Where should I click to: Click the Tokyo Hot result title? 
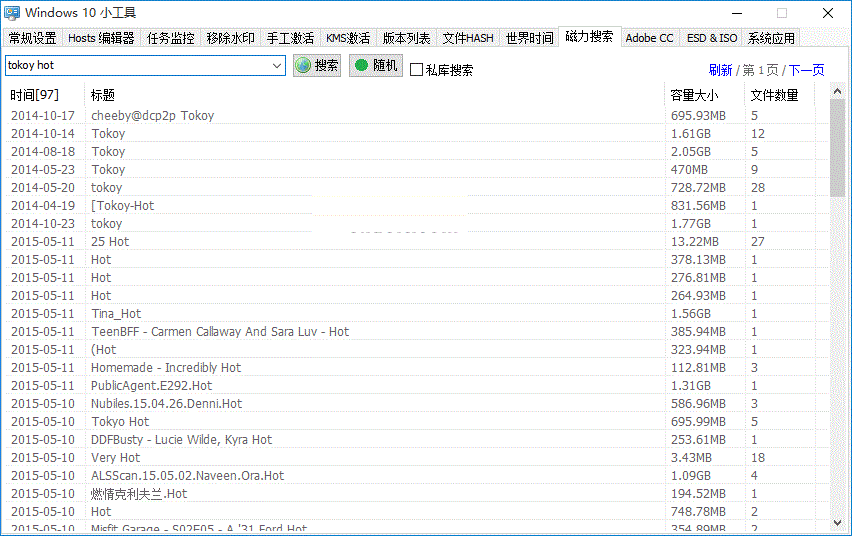[120, 421]
